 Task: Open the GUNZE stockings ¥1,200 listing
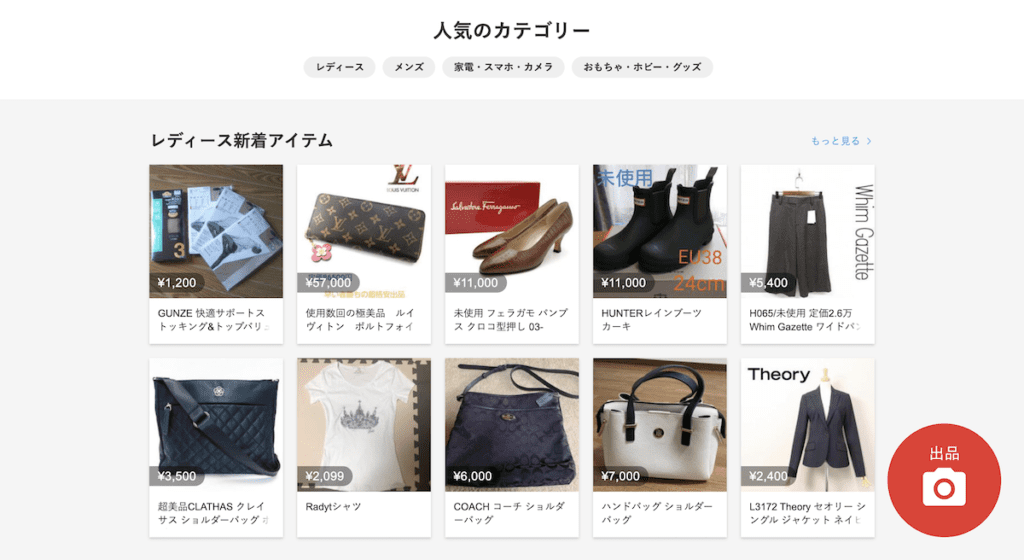(216, 254)
